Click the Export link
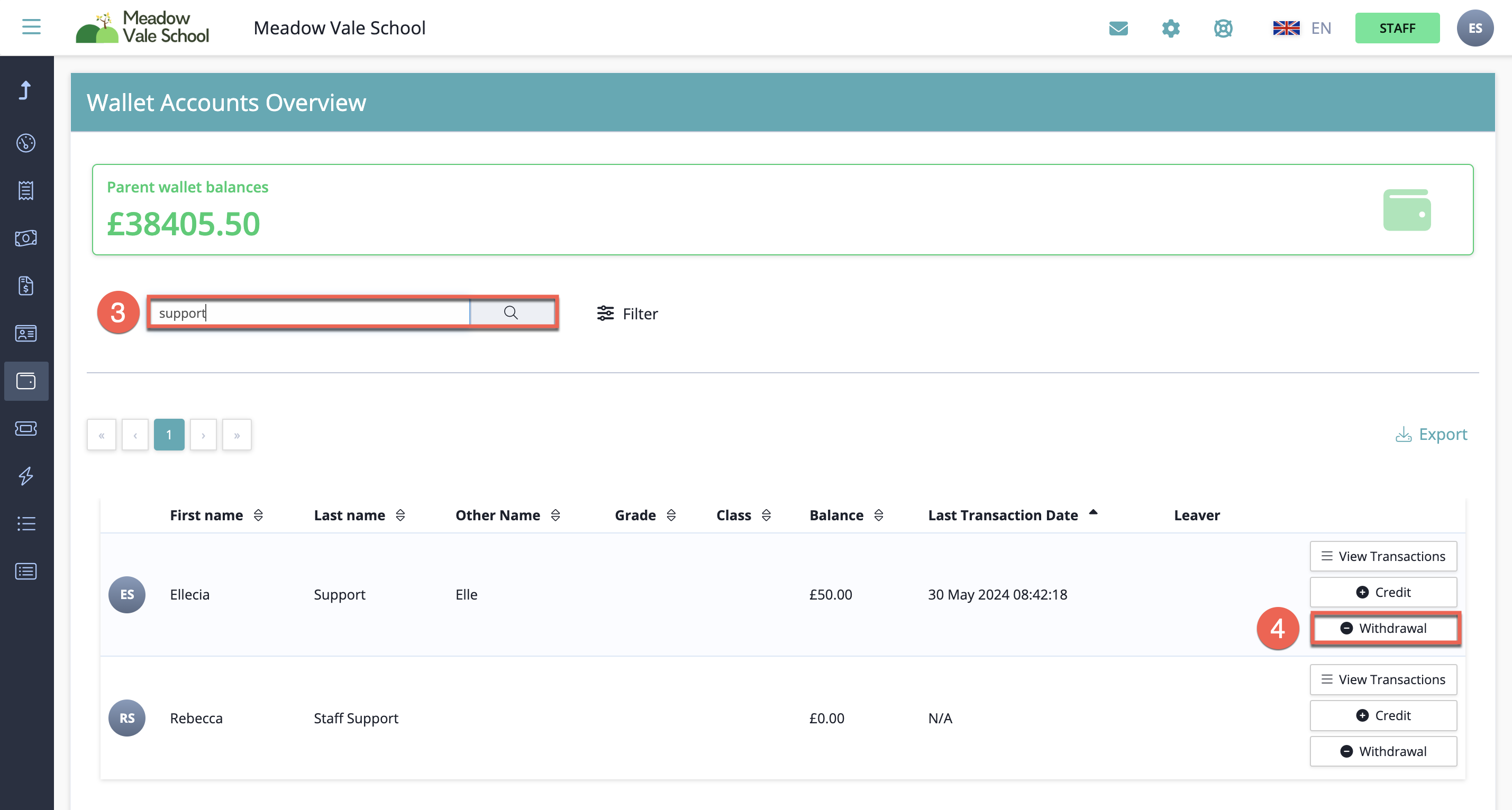This screenshot has height=810, width=1512. [x=1431, y=434]
